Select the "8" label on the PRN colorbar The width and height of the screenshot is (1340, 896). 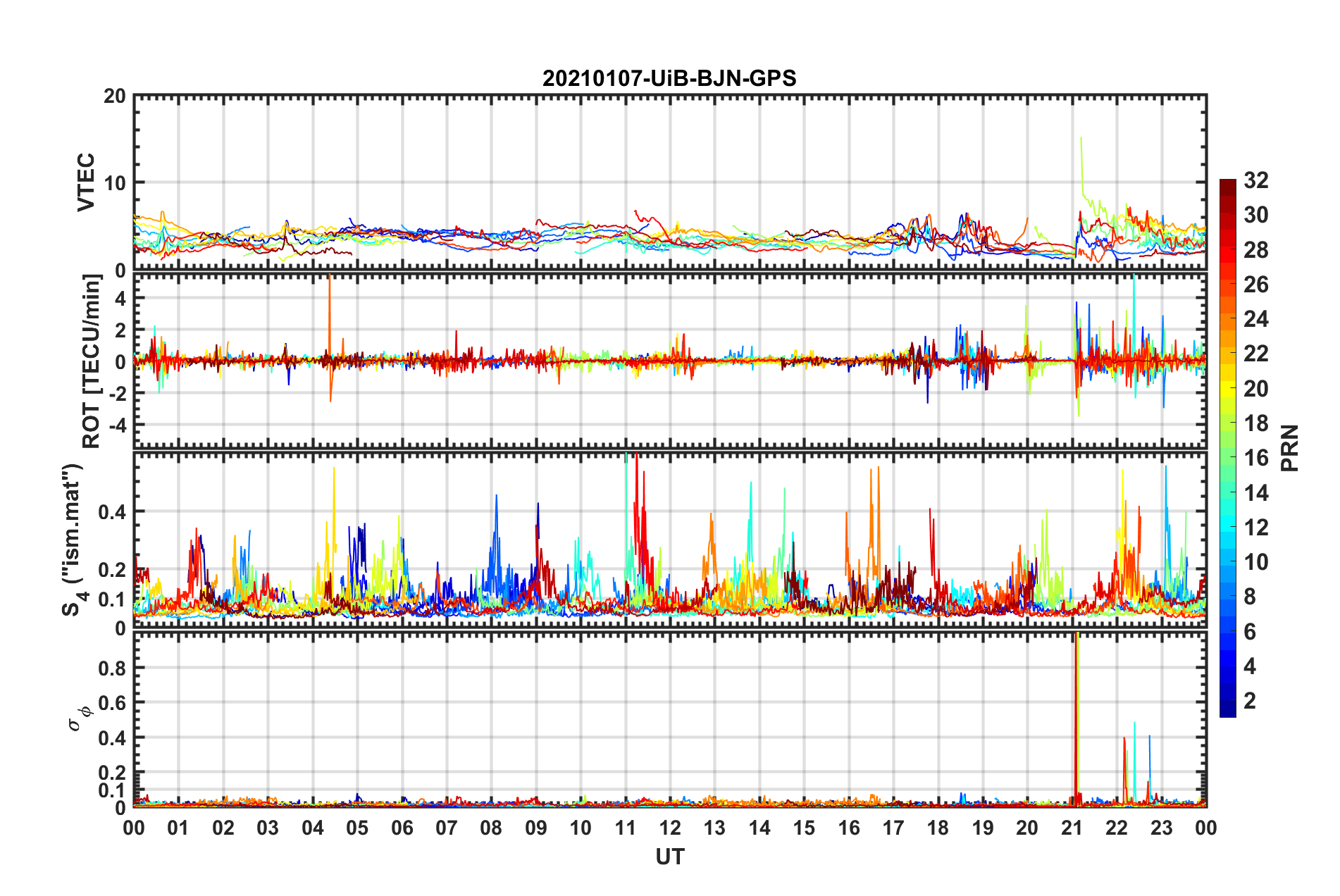[x=1250, y=597]
